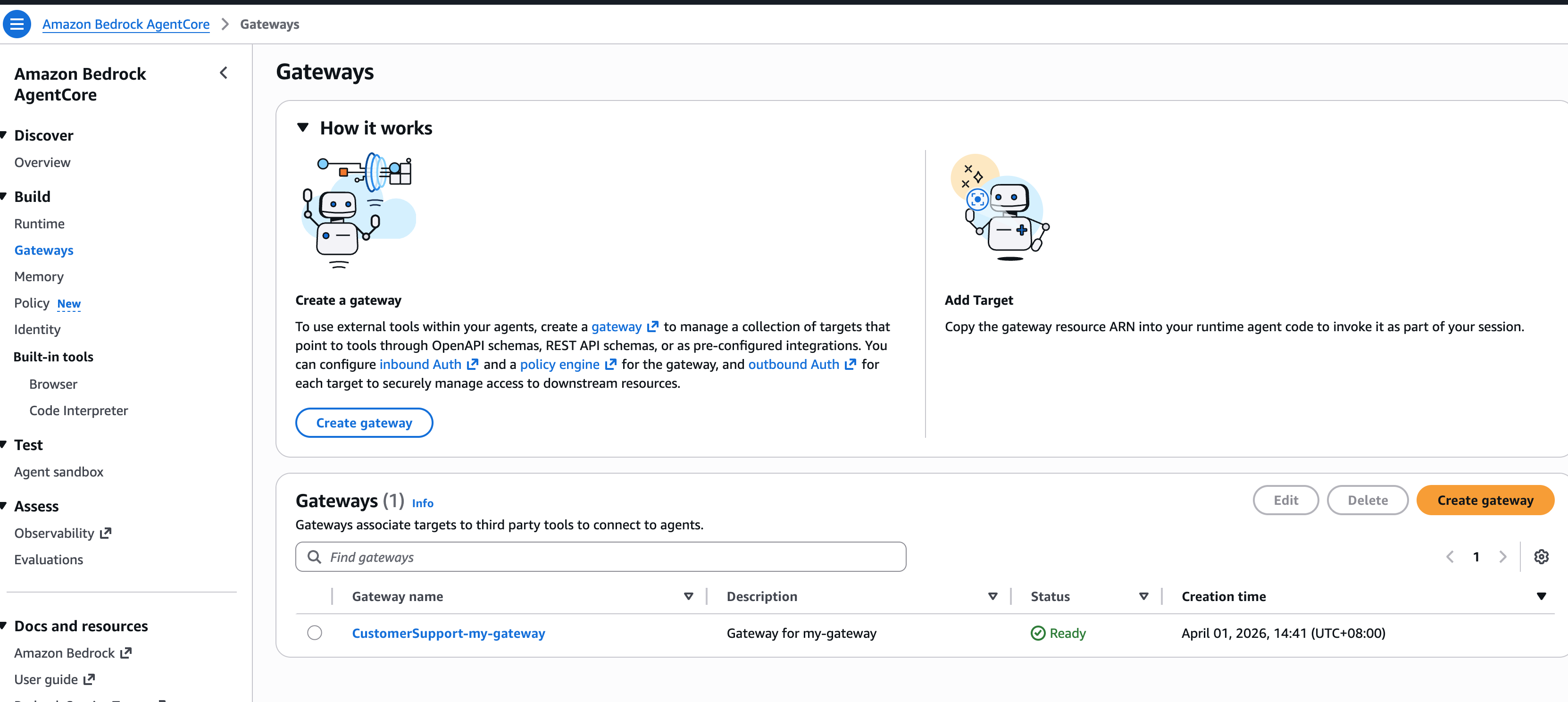1568x702 pixels.
Task: Click the search magnifier icon in Find gateways
Action: [x=314, y=557]
